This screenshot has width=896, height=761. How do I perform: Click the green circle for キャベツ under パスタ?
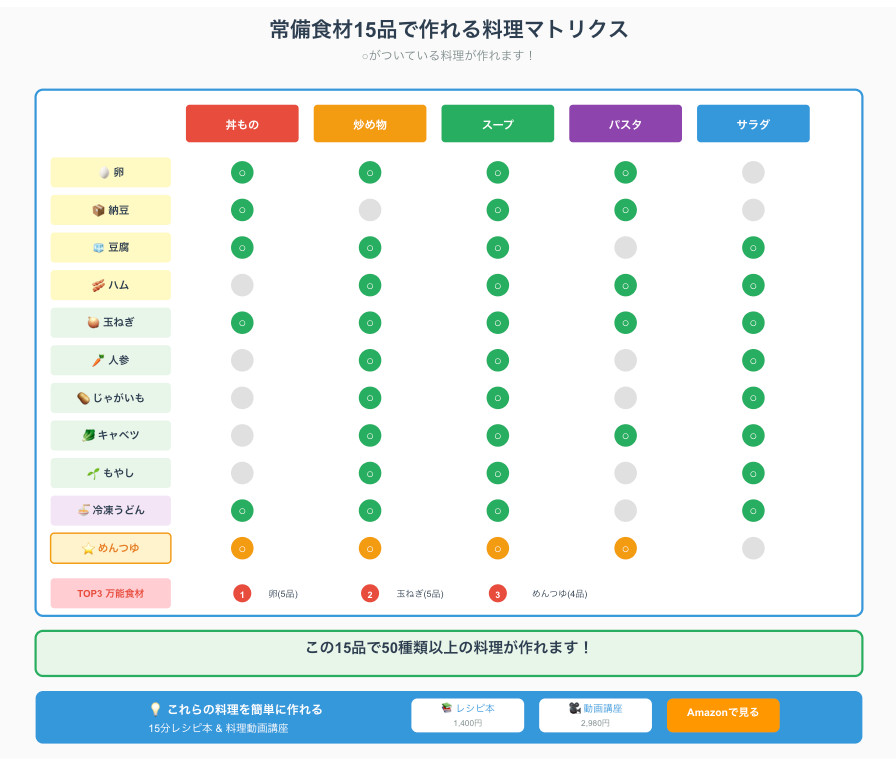pyautogui.click(x=625, y=435)
